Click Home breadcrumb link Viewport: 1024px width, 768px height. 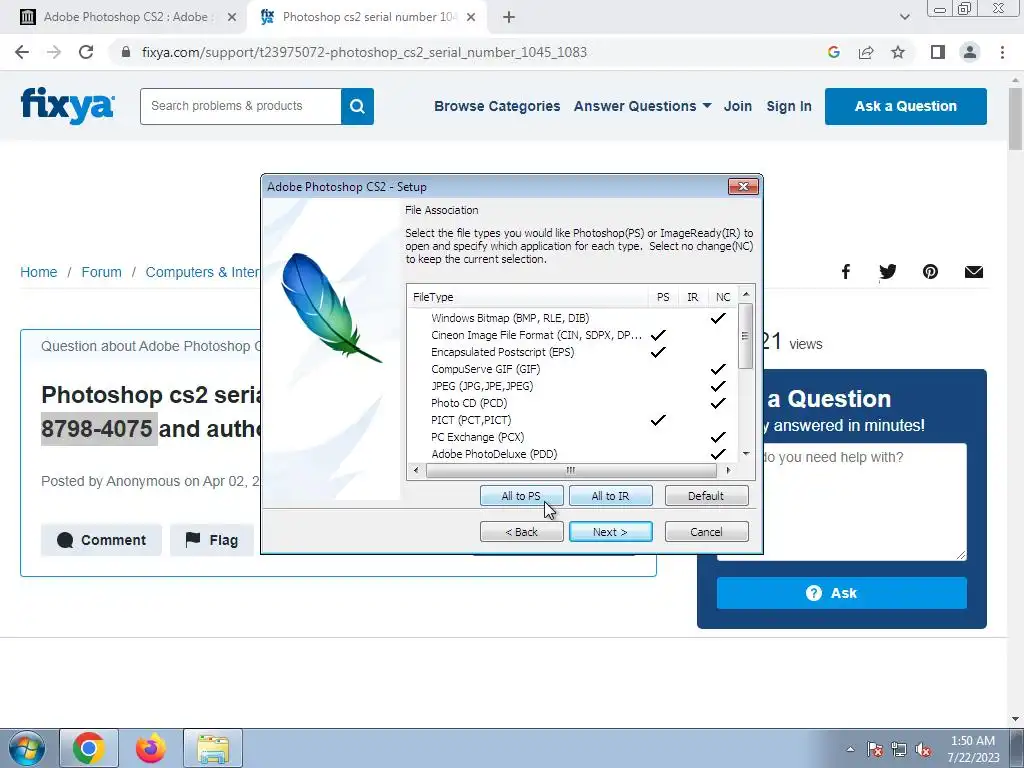[x=39, y=272]
